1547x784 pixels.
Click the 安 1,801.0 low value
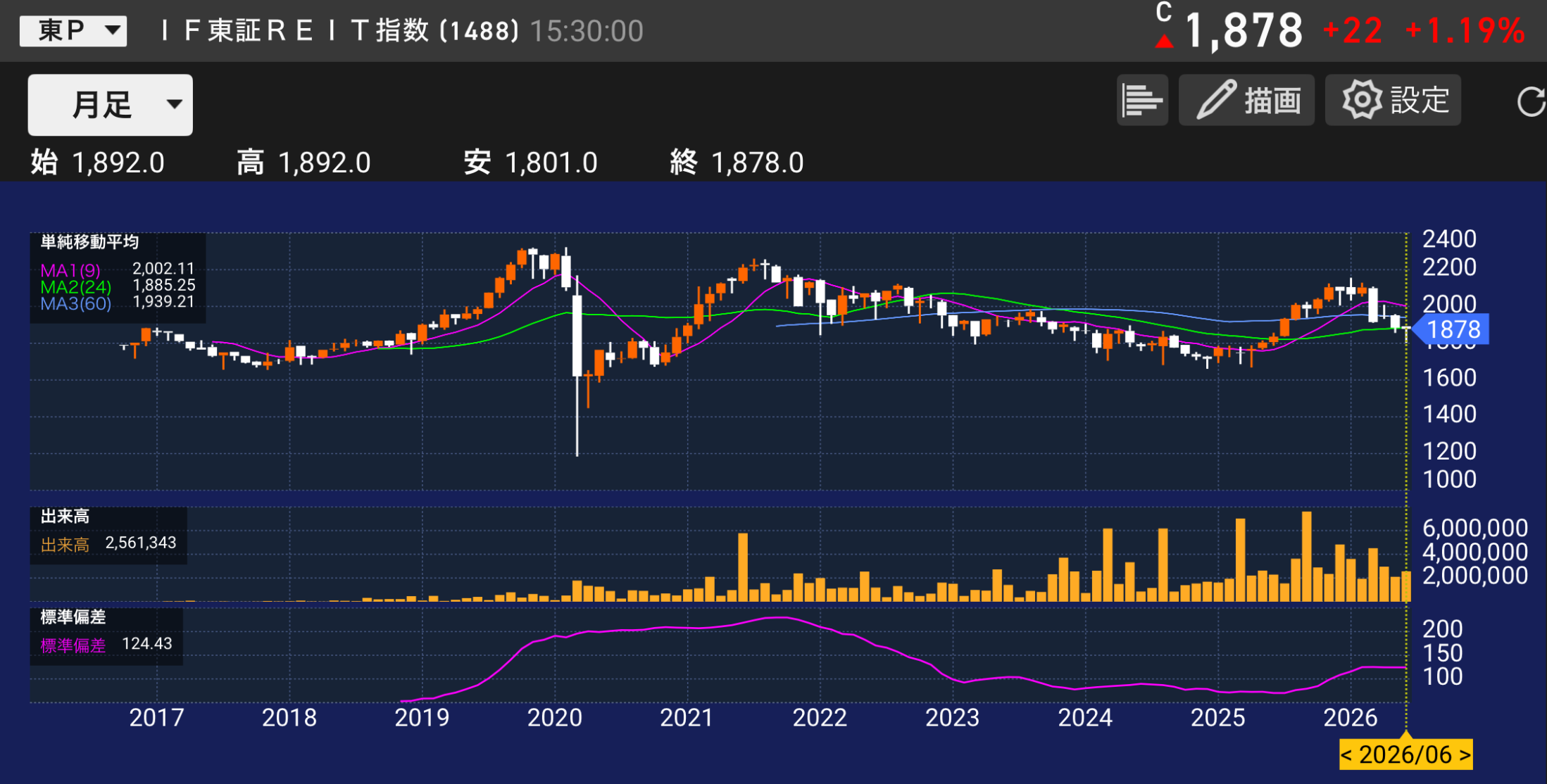530,163
